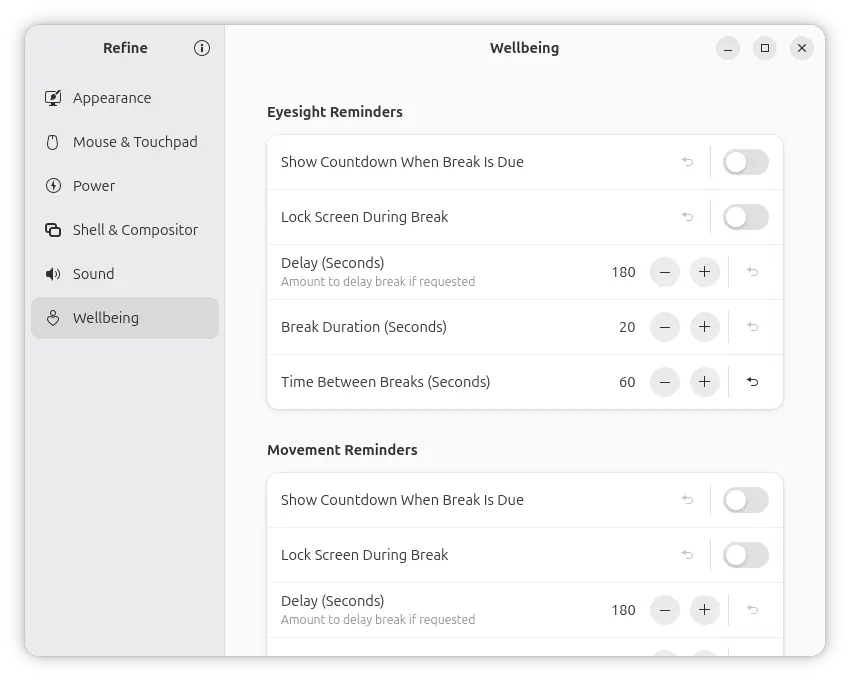Decrease Movement Delay seconds with minus button

point(665,610)
